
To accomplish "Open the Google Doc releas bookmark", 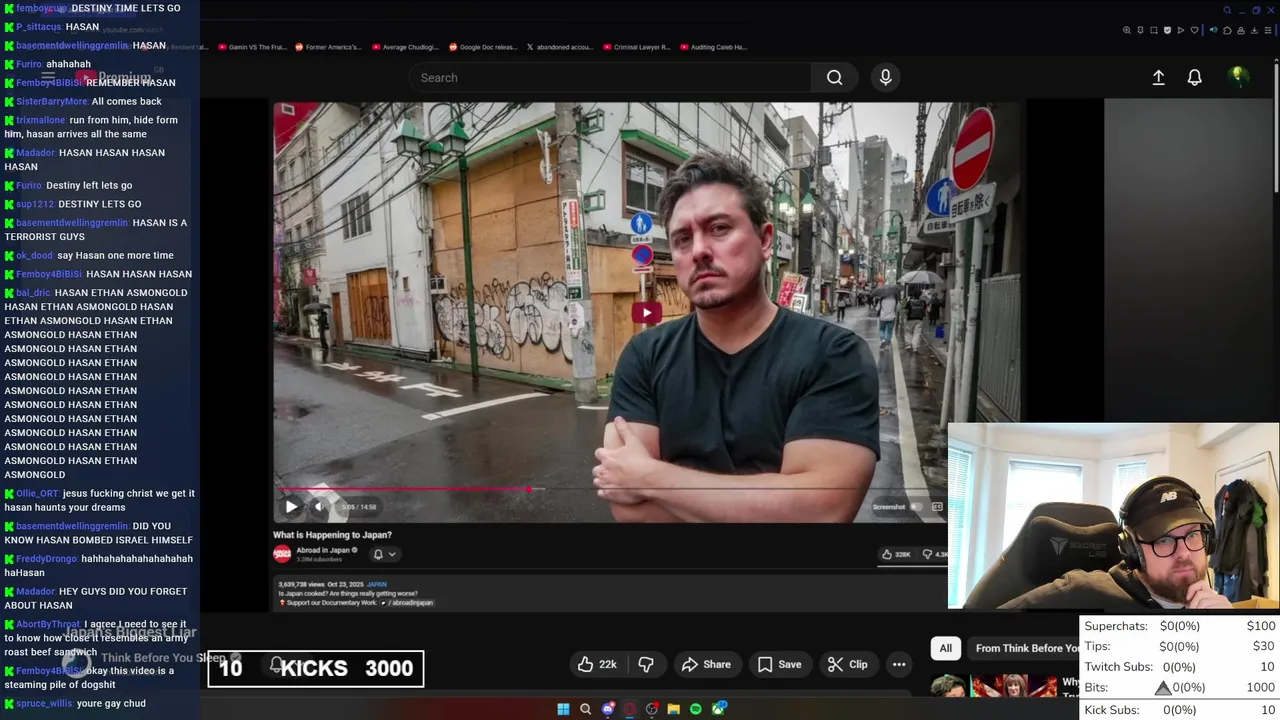I will pos(483,47).
